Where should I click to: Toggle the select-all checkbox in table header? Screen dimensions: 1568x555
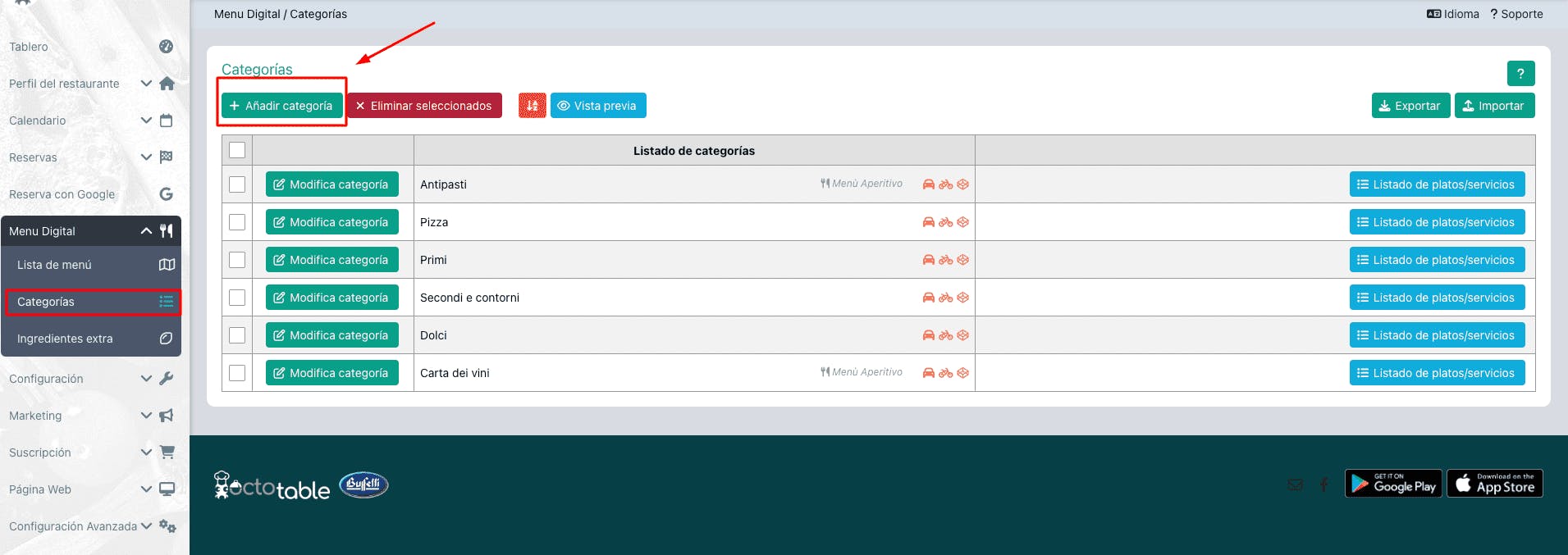click(x=237, y=150)
